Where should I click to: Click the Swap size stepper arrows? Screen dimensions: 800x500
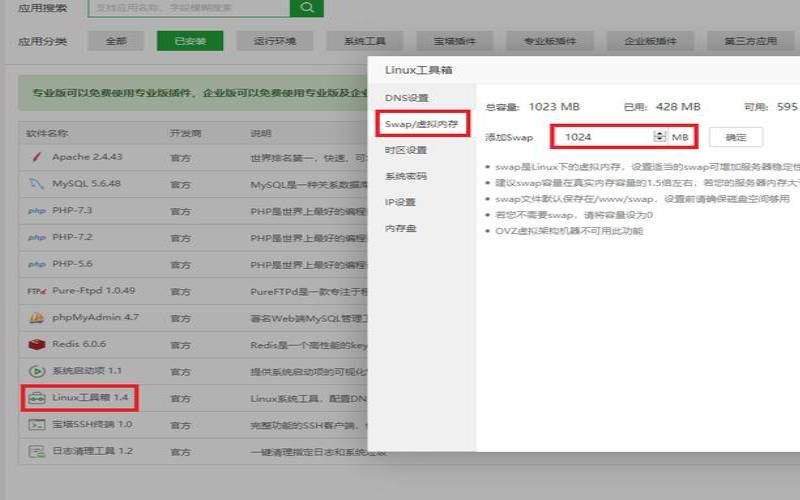point(660,136)
